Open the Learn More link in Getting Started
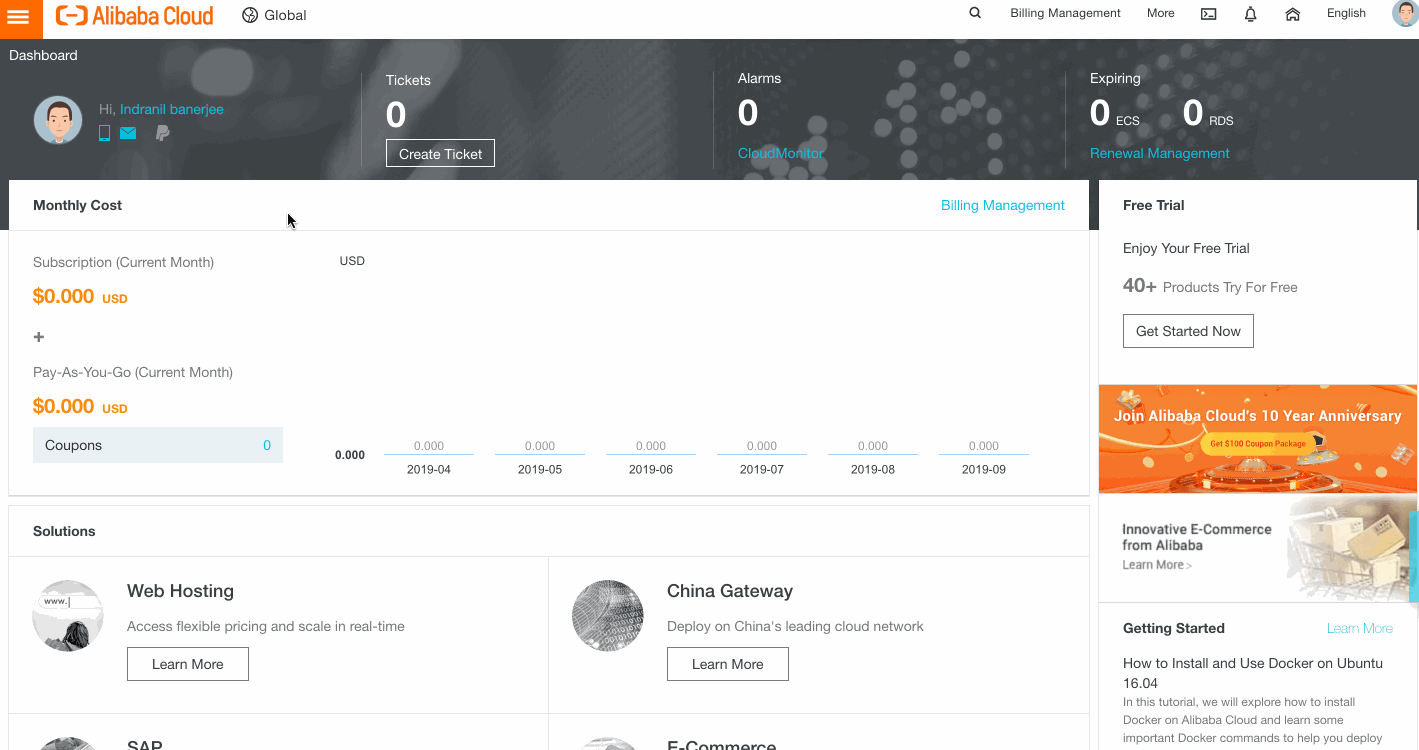 click(x=1360, y=628)
